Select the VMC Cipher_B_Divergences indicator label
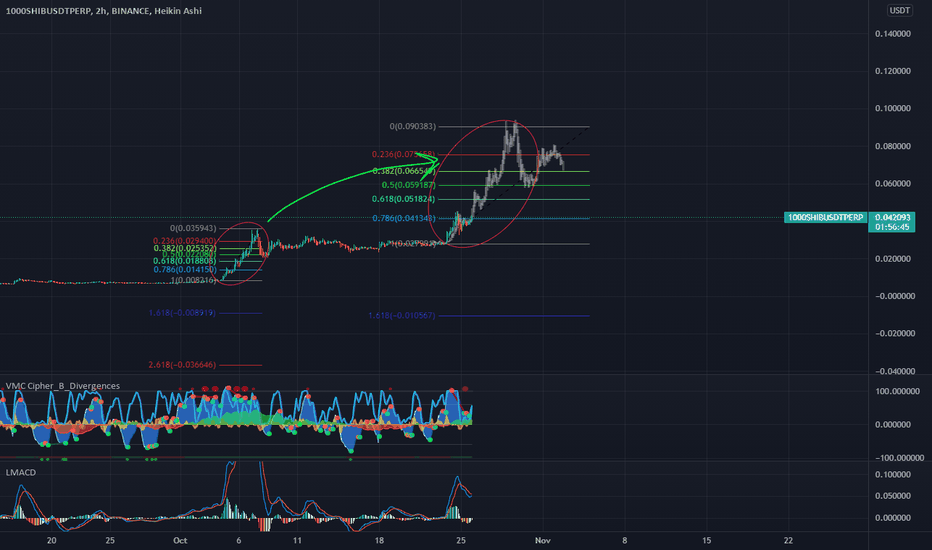 click(62, 386)
